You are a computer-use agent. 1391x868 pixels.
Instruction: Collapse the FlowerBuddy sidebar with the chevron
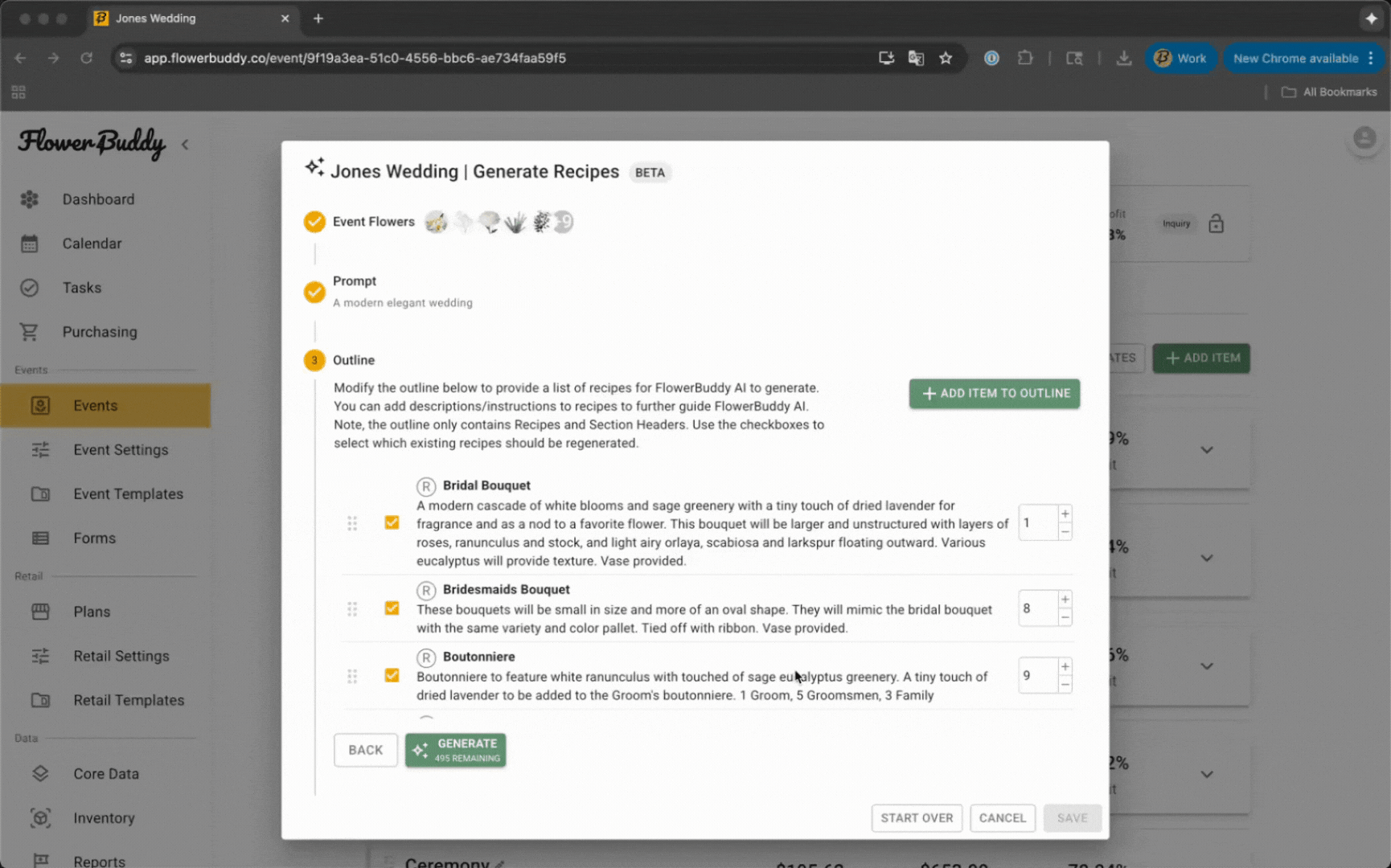coord(185,145)
